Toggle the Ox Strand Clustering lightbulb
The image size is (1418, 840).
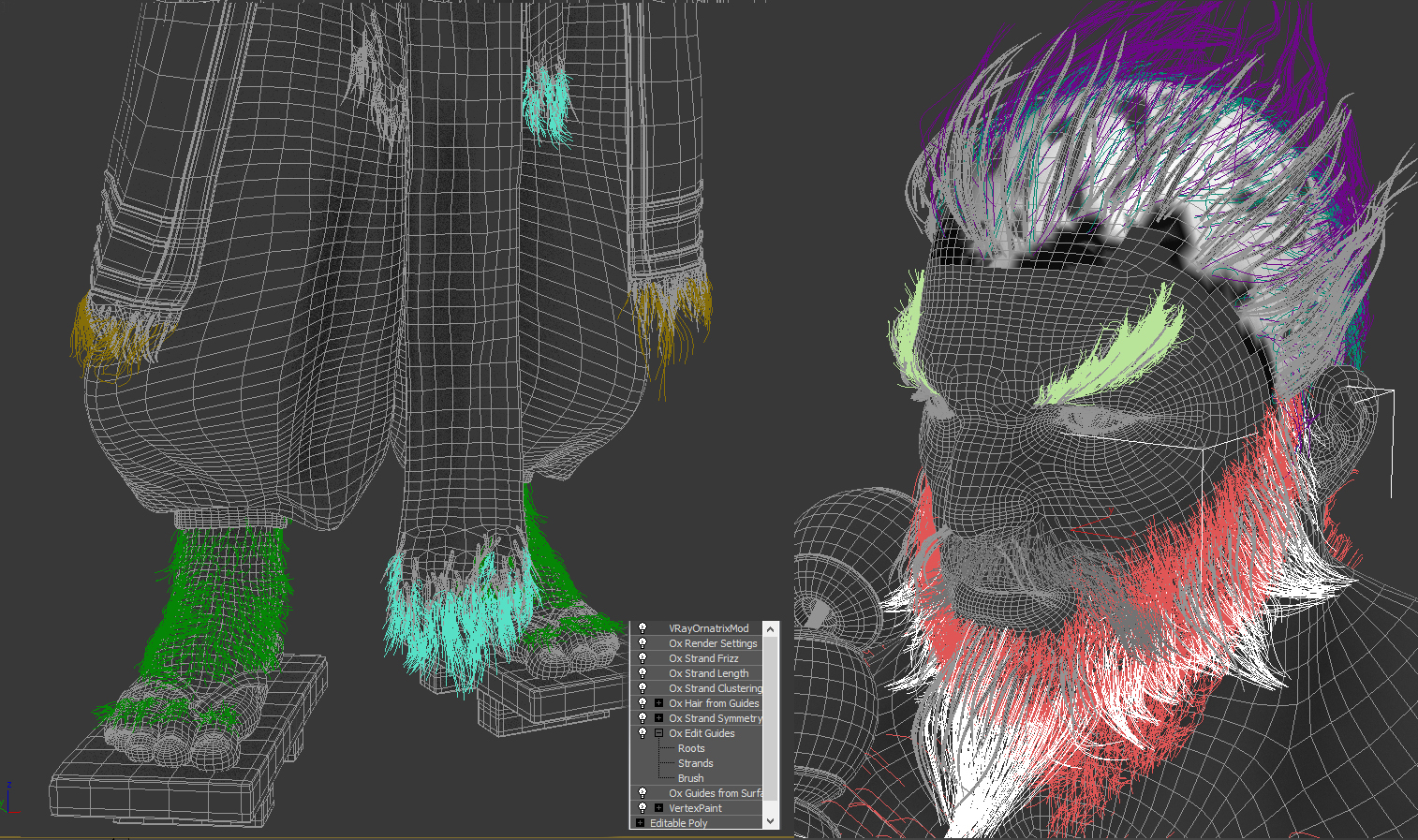[x=643, y=688]
